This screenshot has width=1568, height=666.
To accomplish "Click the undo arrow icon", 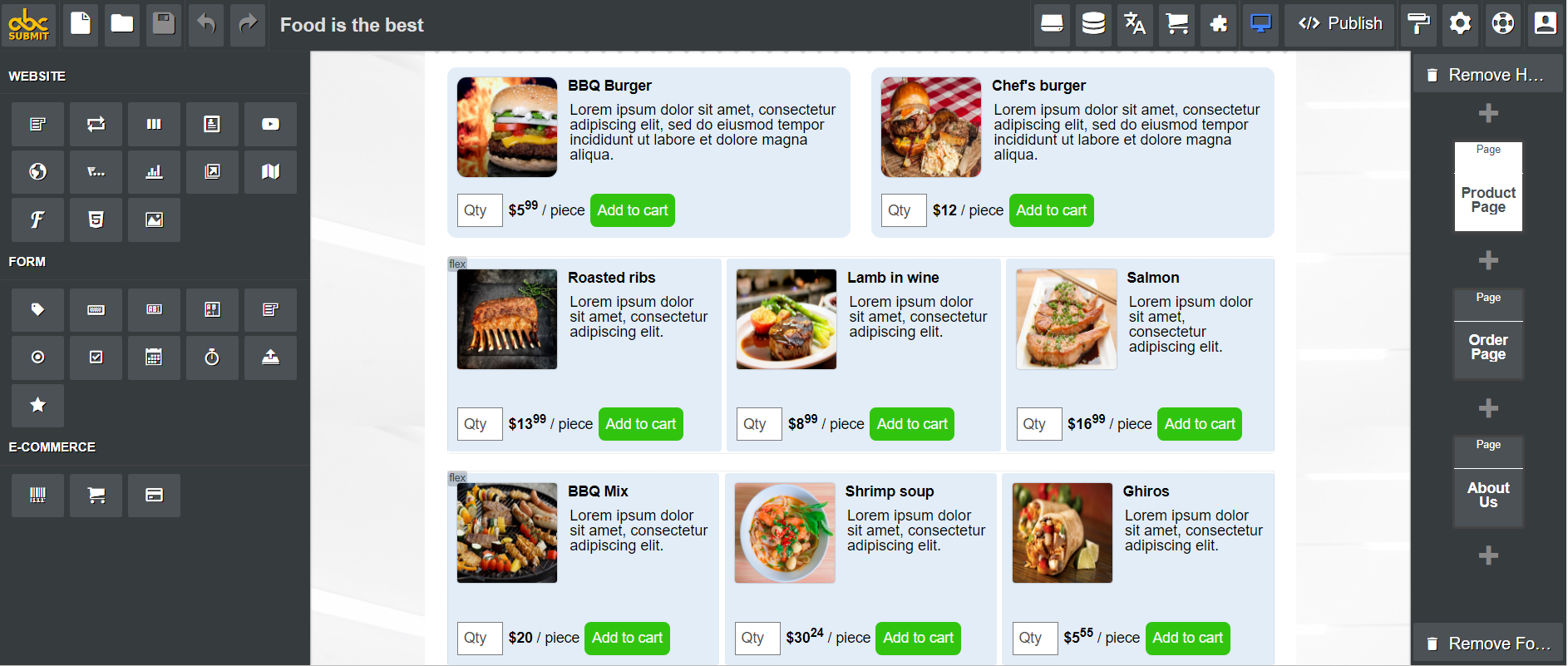I will tap(206, 24).
